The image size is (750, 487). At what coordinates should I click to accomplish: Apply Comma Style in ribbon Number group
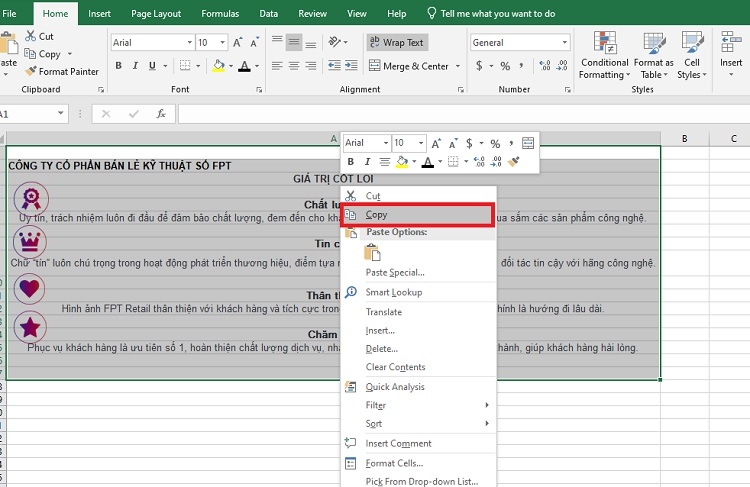point(521,66)
